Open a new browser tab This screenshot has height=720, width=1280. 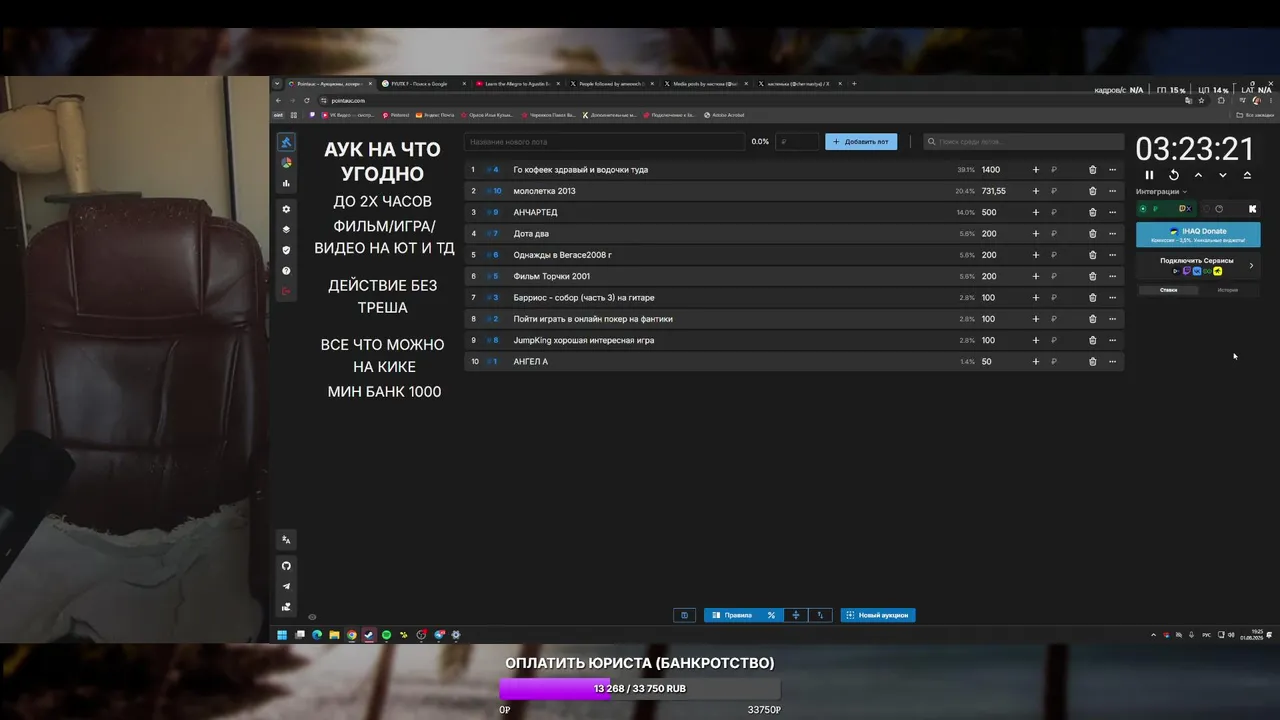pyautogui.click(x=854, y=84)
